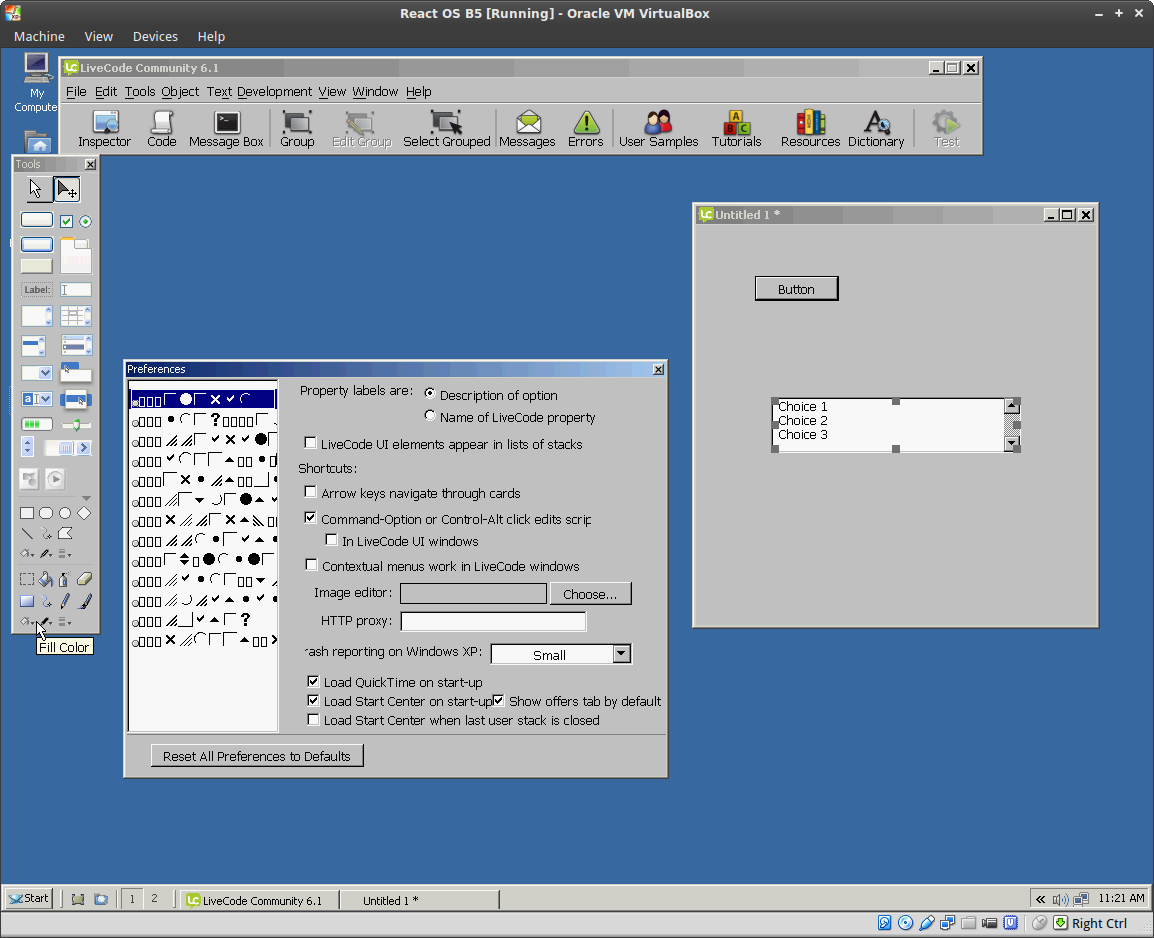Open the Object menu

point(180,92)
